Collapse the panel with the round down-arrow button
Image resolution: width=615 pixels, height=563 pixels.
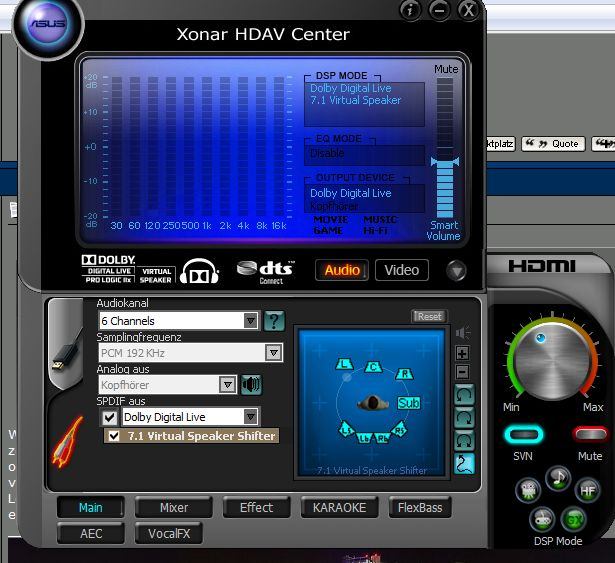click(456, 270)
